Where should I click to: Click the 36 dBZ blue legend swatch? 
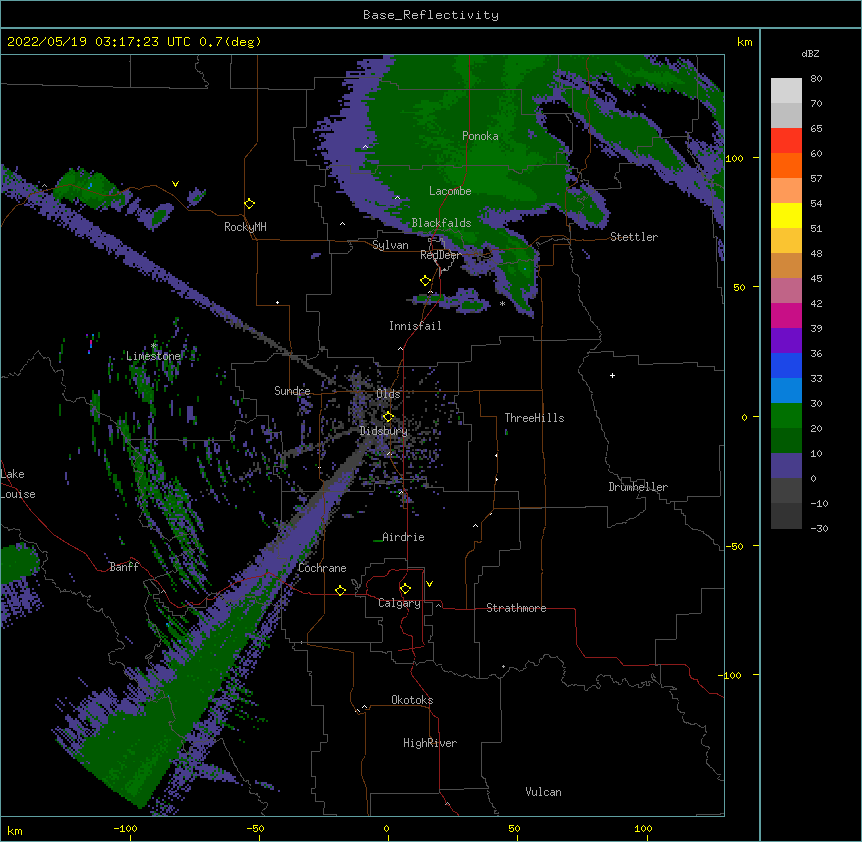[x=786, y=365]
